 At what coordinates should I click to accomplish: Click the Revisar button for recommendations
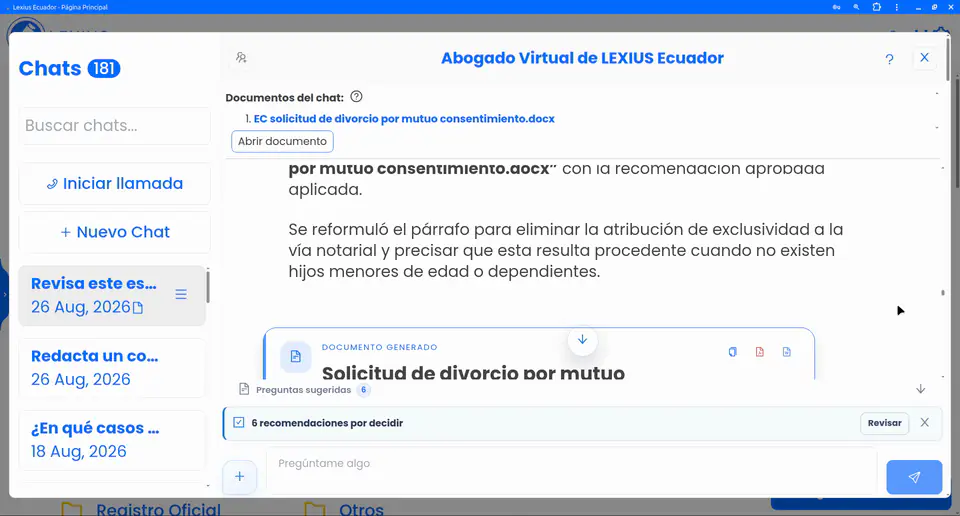tap(884, 423)
